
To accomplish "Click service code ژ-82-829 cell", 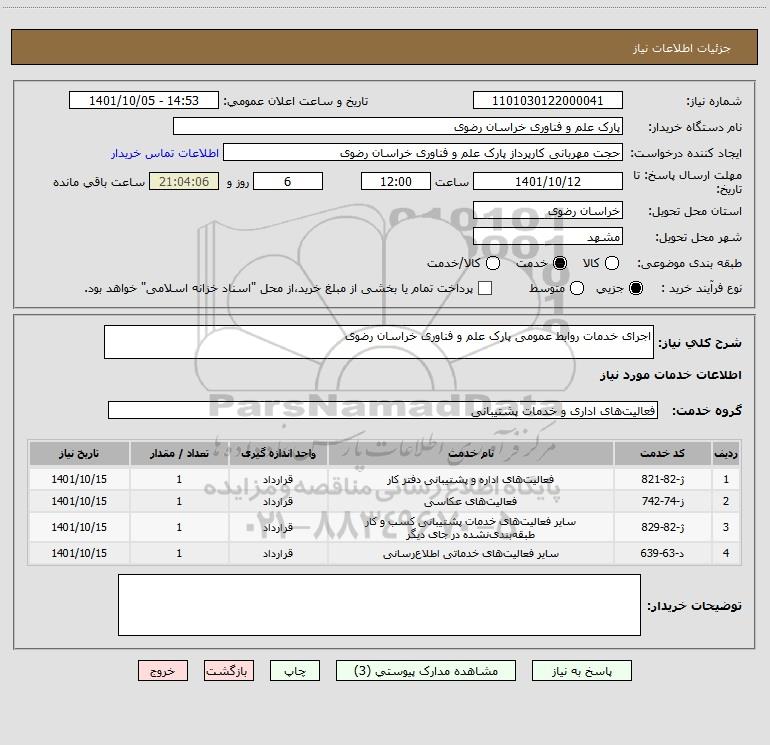I will pos(662,527).
